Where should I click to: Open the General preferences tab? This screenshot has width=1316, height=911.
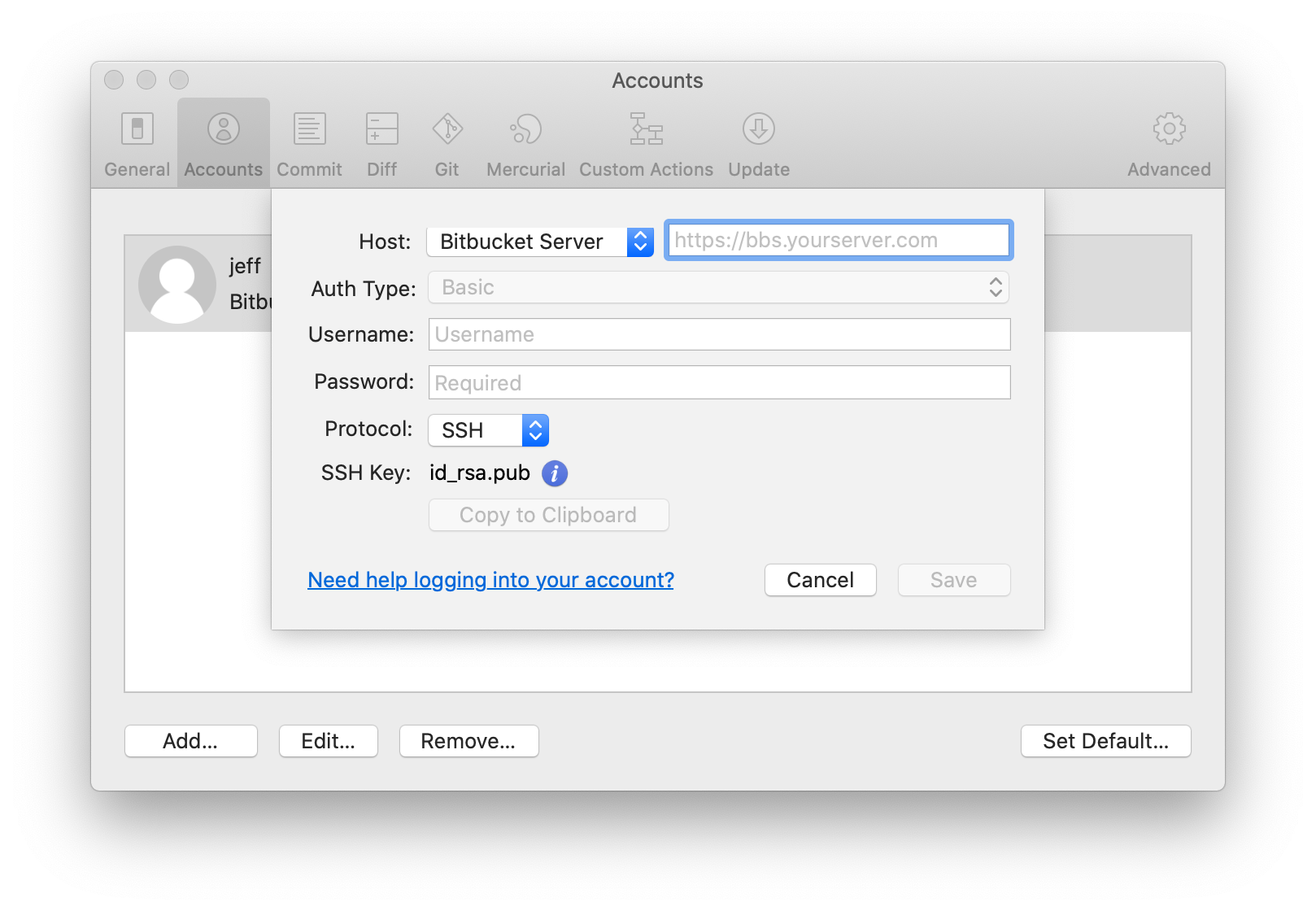[x=137, y=145]
